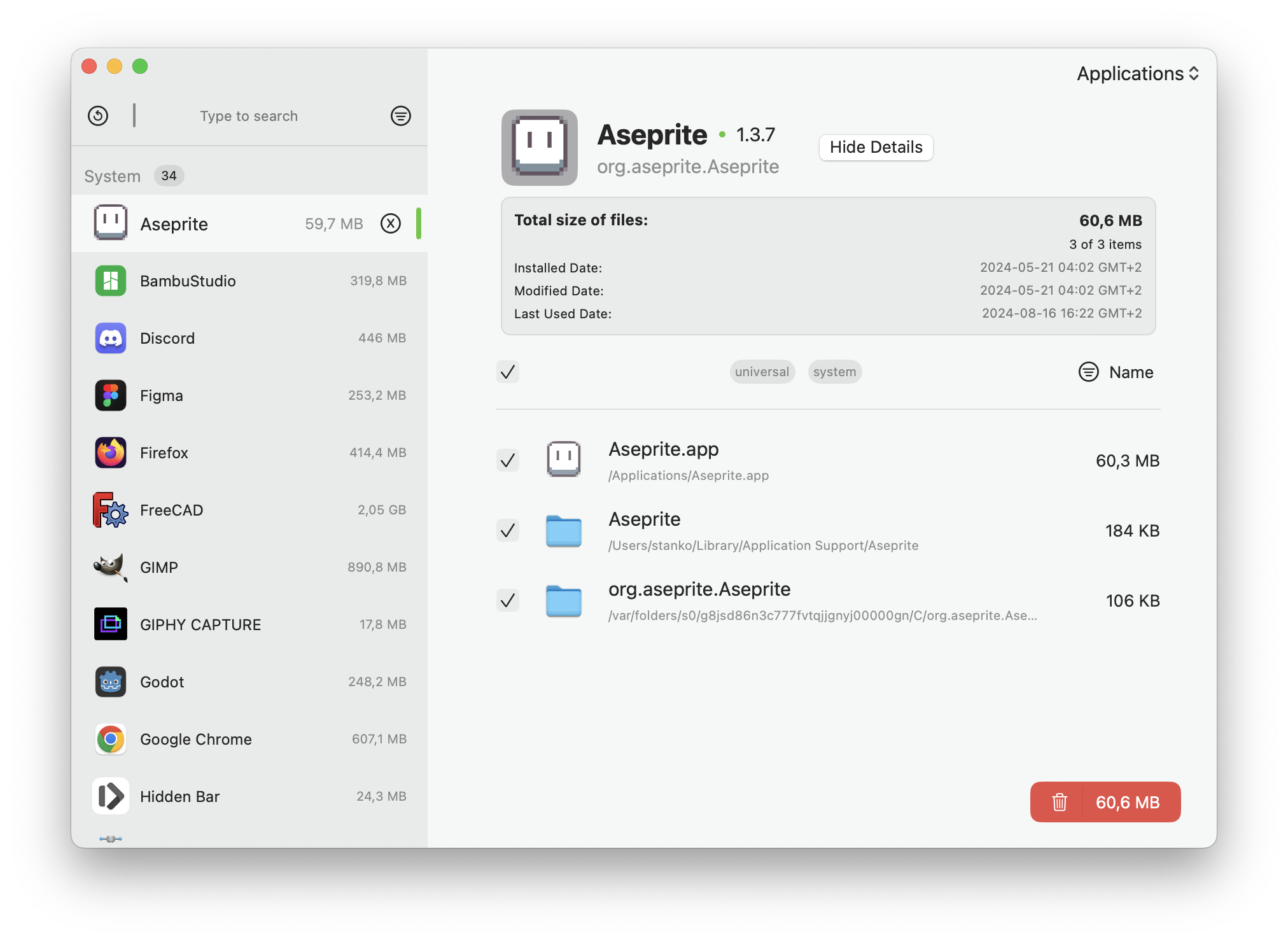Screen dimensions: 1288x942
Task: Select the GIPHY CAPTURE app icon
Action: click(x=111, y=624)
